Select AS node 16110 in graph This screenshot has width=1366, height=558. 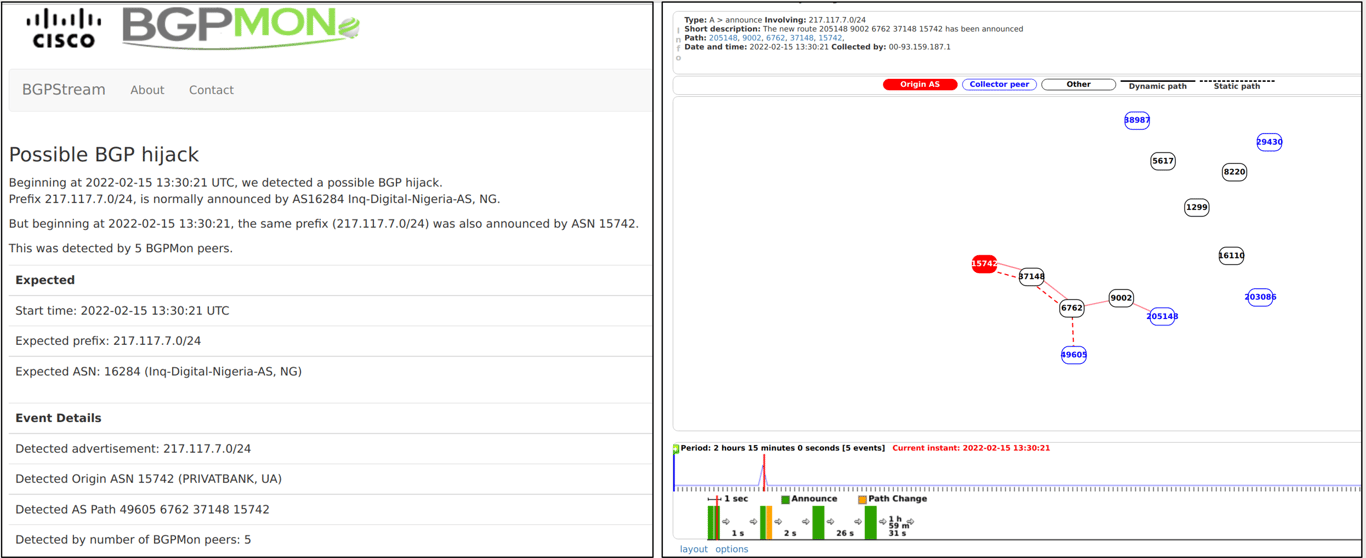tap(1231, 256)
